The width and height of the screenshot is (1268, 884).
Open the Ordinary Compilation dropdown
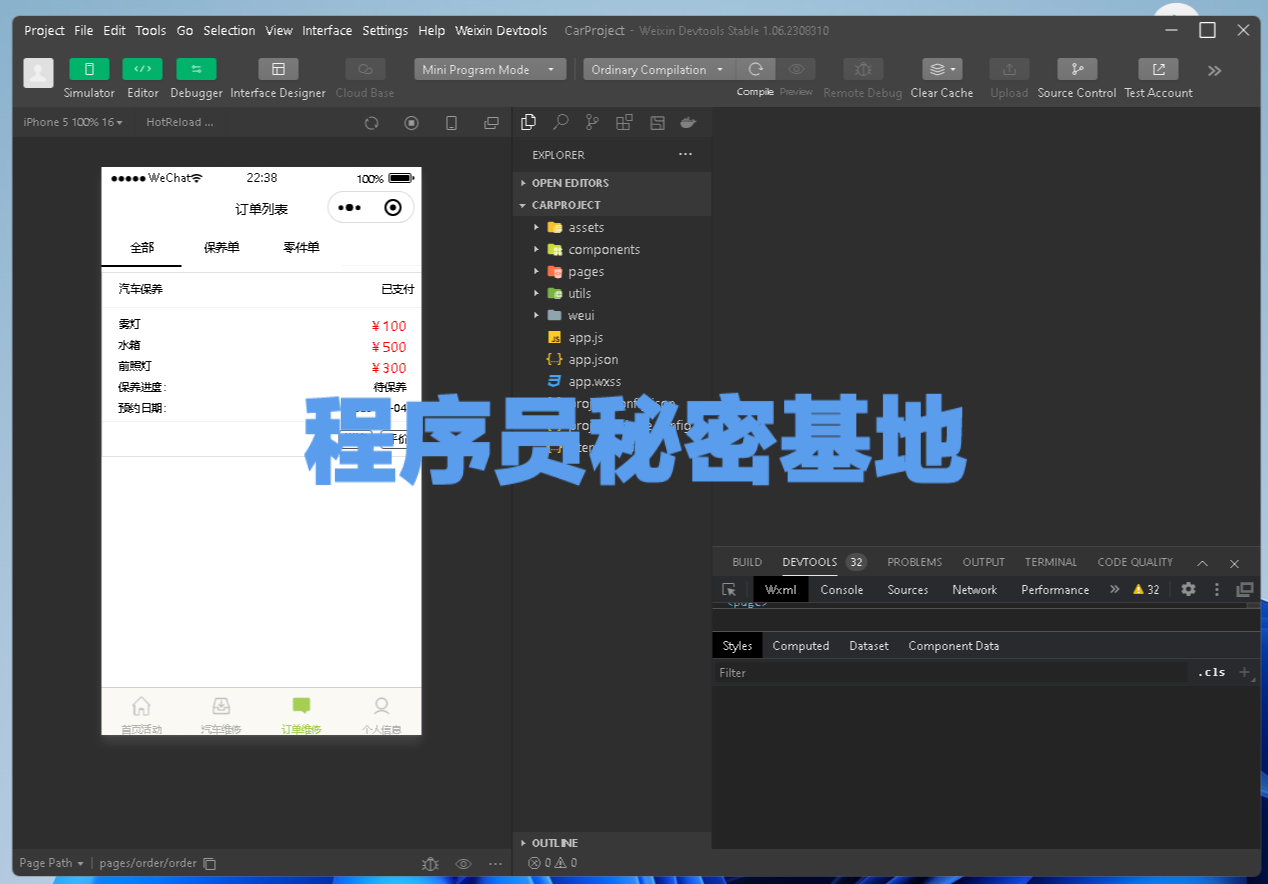pyautogui.click(x=659, y=69)
